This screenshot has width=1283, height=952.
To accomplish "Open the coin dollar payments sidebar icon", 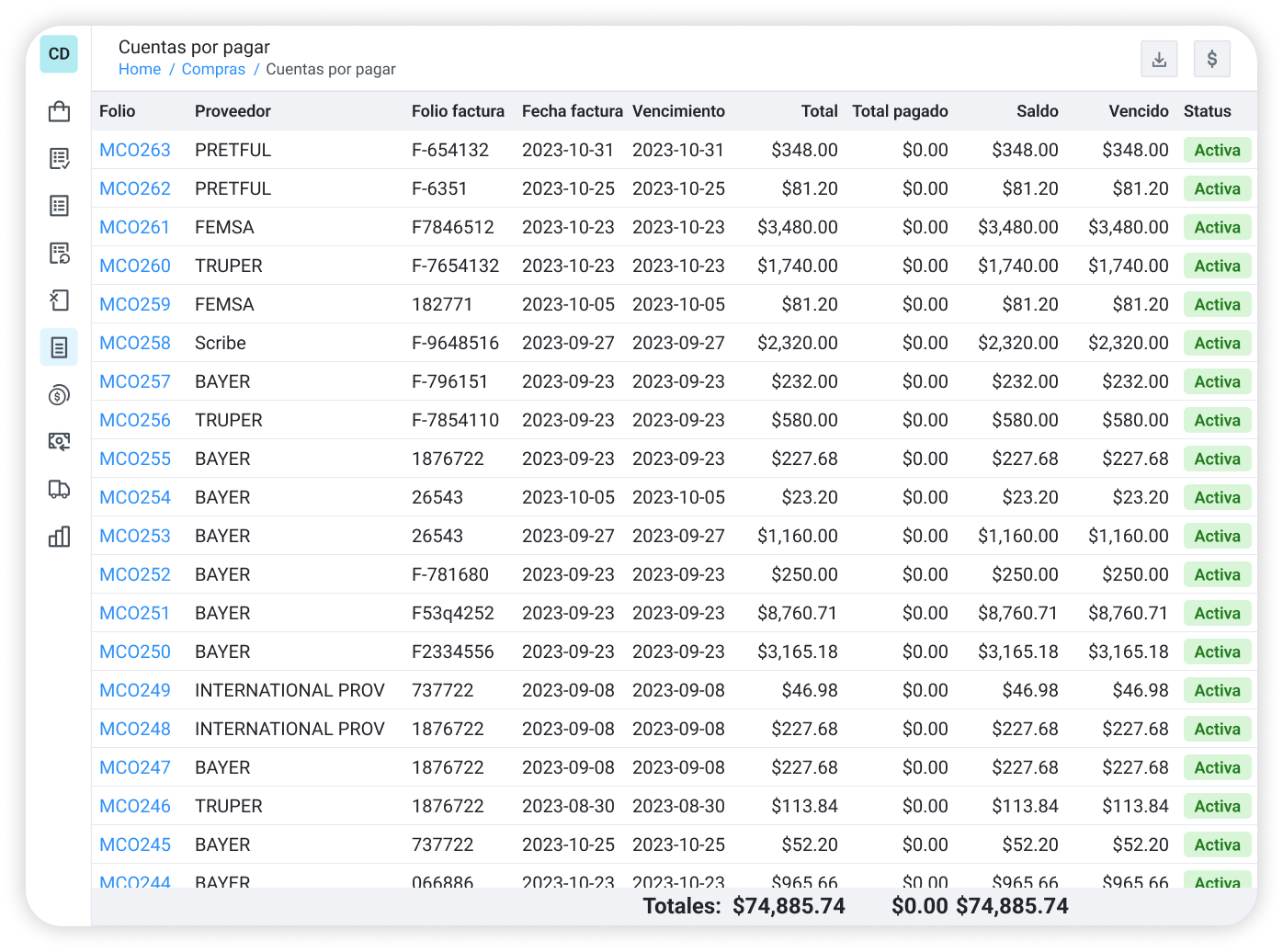I will click(x=59, y=395).
